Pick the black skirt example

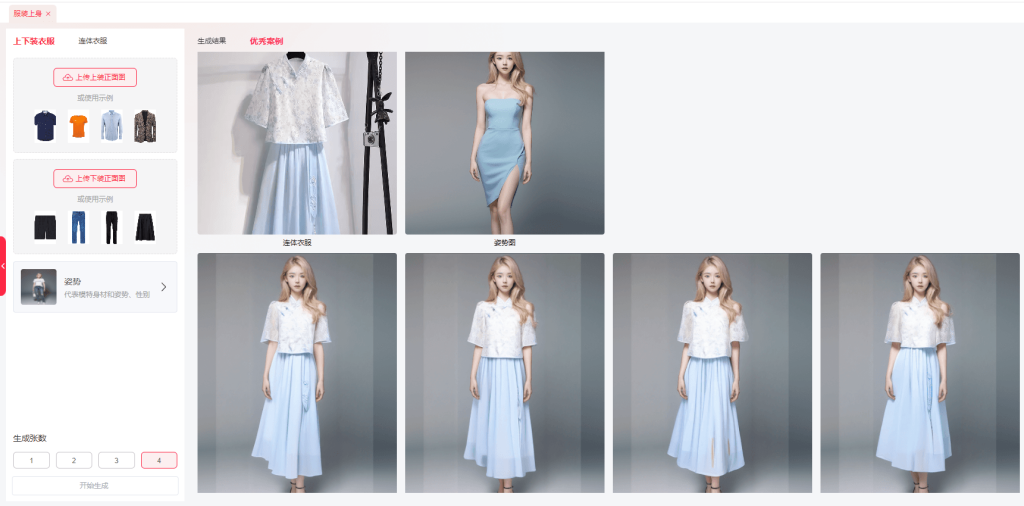tap(146, 227)
